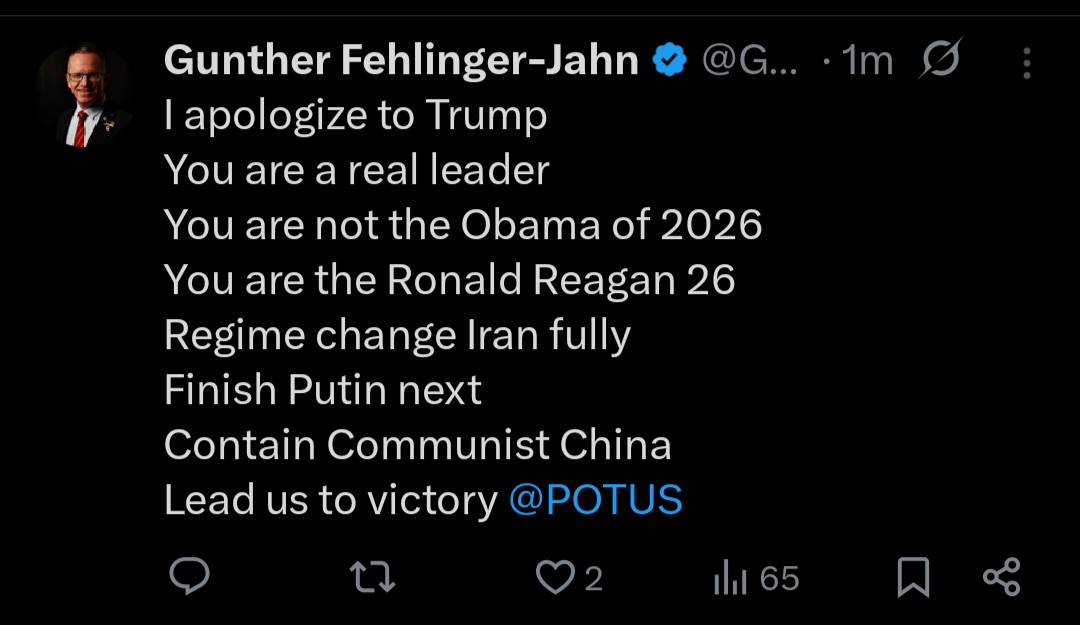This screenshot has height=625, width=1080.
Task: Repost using the retweet arrows icon
Action: pos(372,577)
